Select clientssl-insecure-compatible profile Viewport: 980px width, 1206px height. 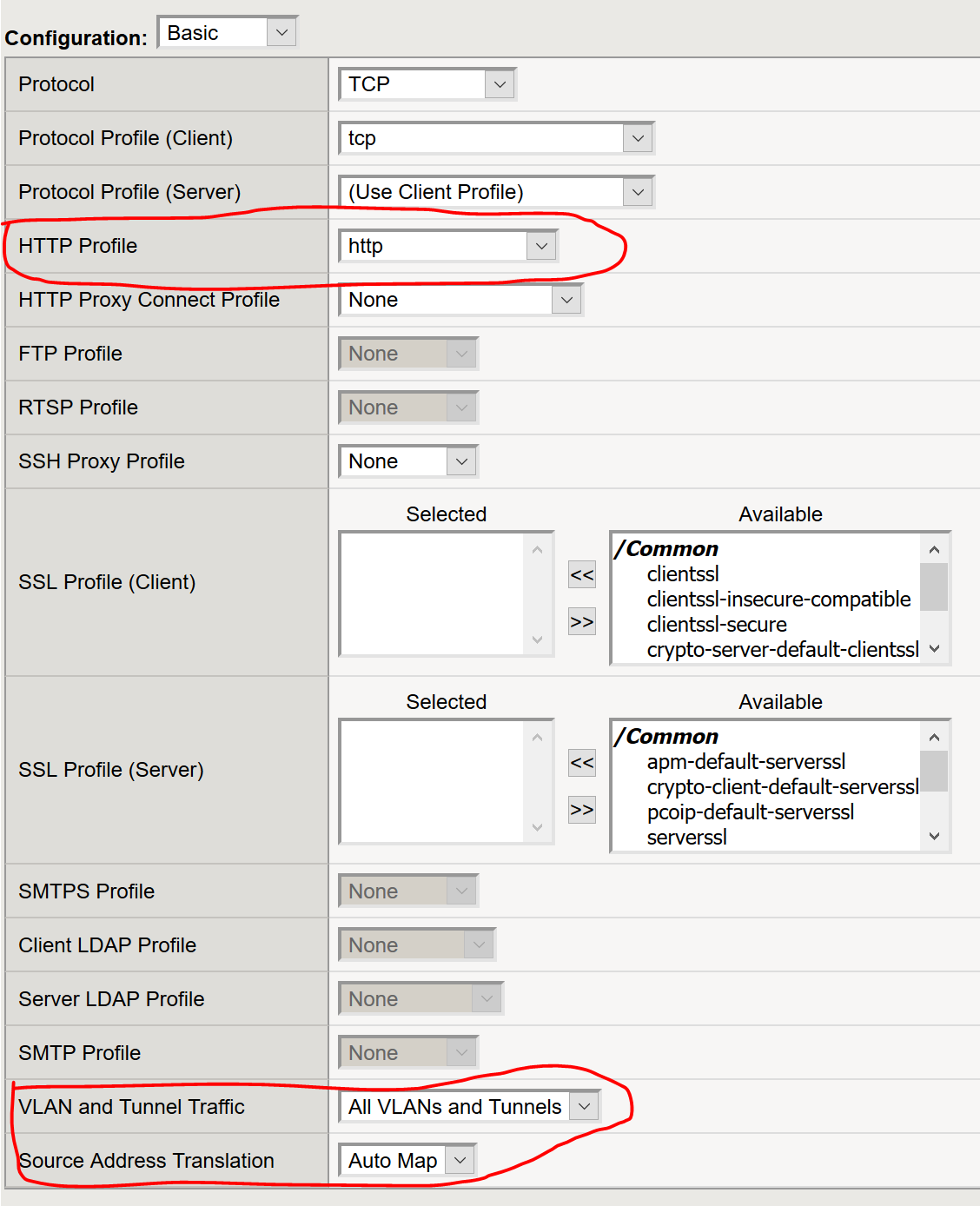pos(778,600)
